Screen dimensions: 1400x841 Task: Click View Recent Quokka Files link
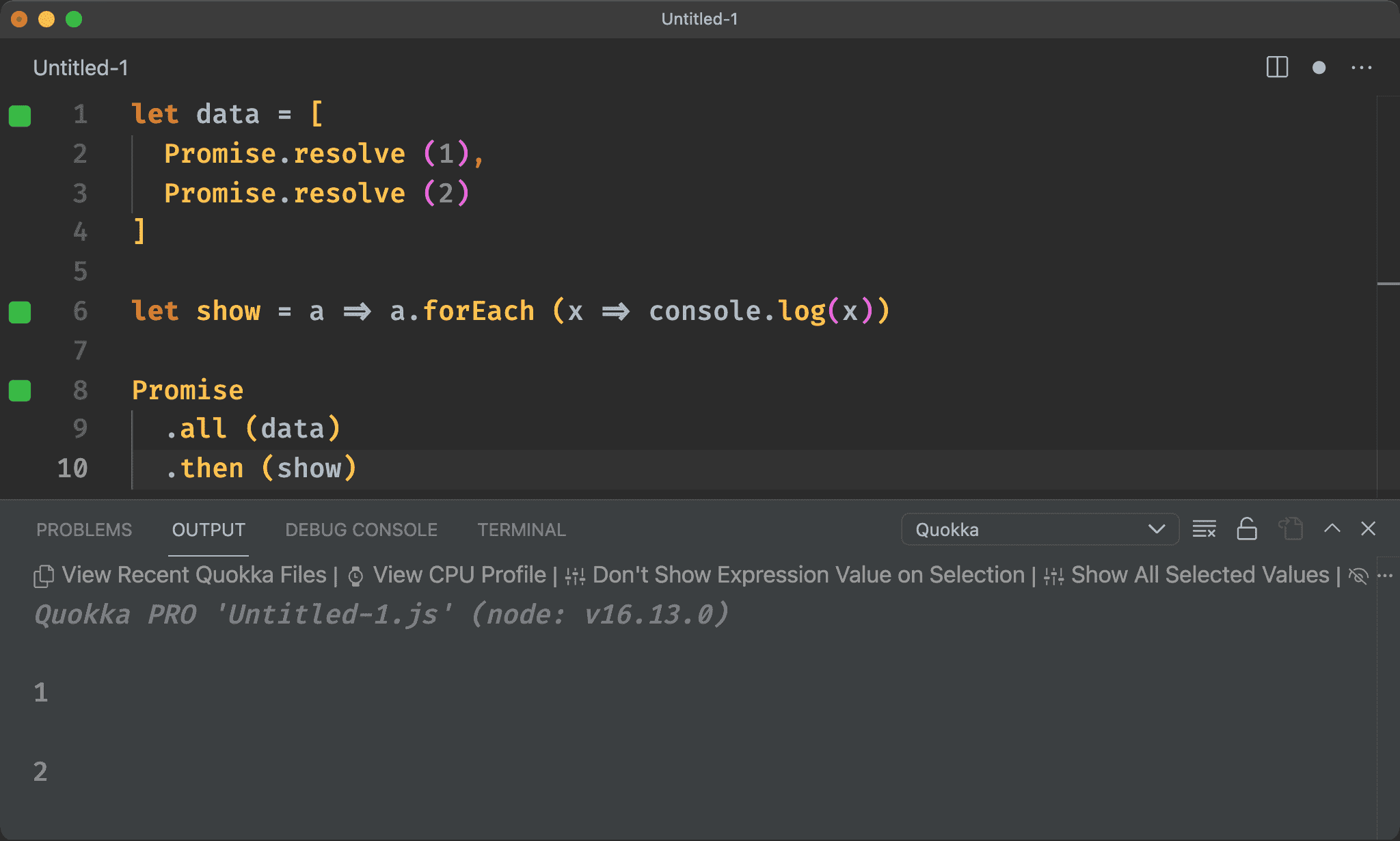(x=193, y=575)
